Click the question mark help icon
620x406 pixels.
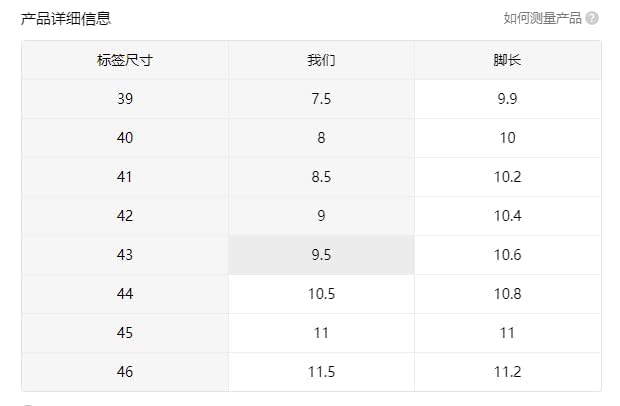(592, 18)
